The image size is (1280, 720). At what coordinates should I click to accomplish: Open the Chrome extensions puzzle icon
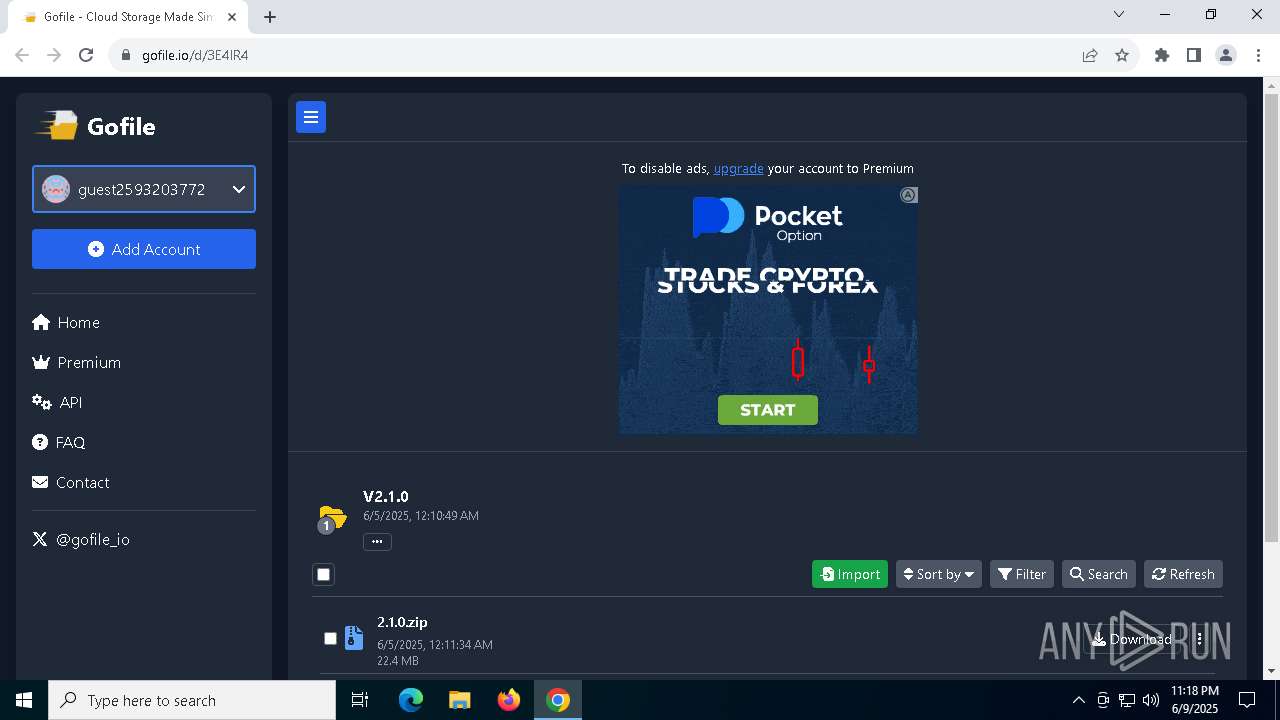pyautogui.click(x=1161, y=55)
